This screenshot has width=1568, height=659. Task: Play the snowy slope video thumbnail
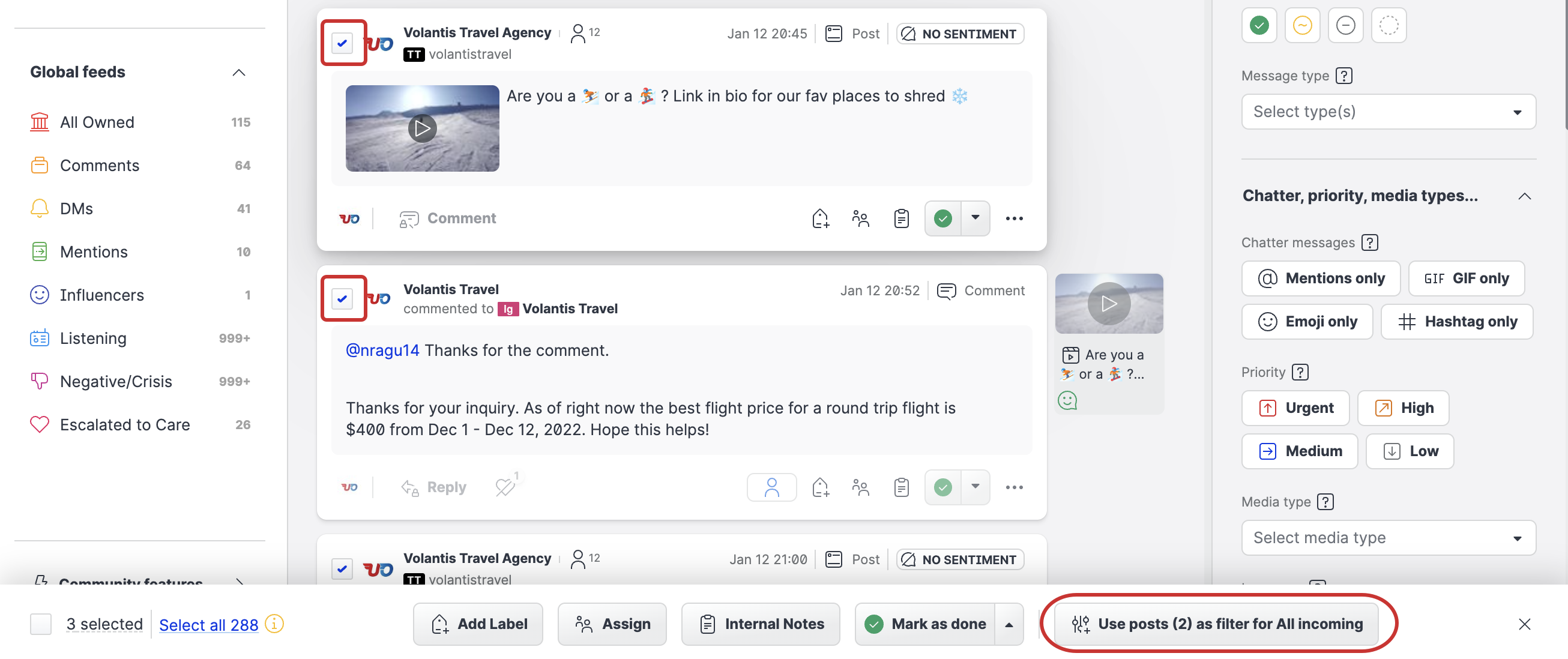click(x=422, y=128)
